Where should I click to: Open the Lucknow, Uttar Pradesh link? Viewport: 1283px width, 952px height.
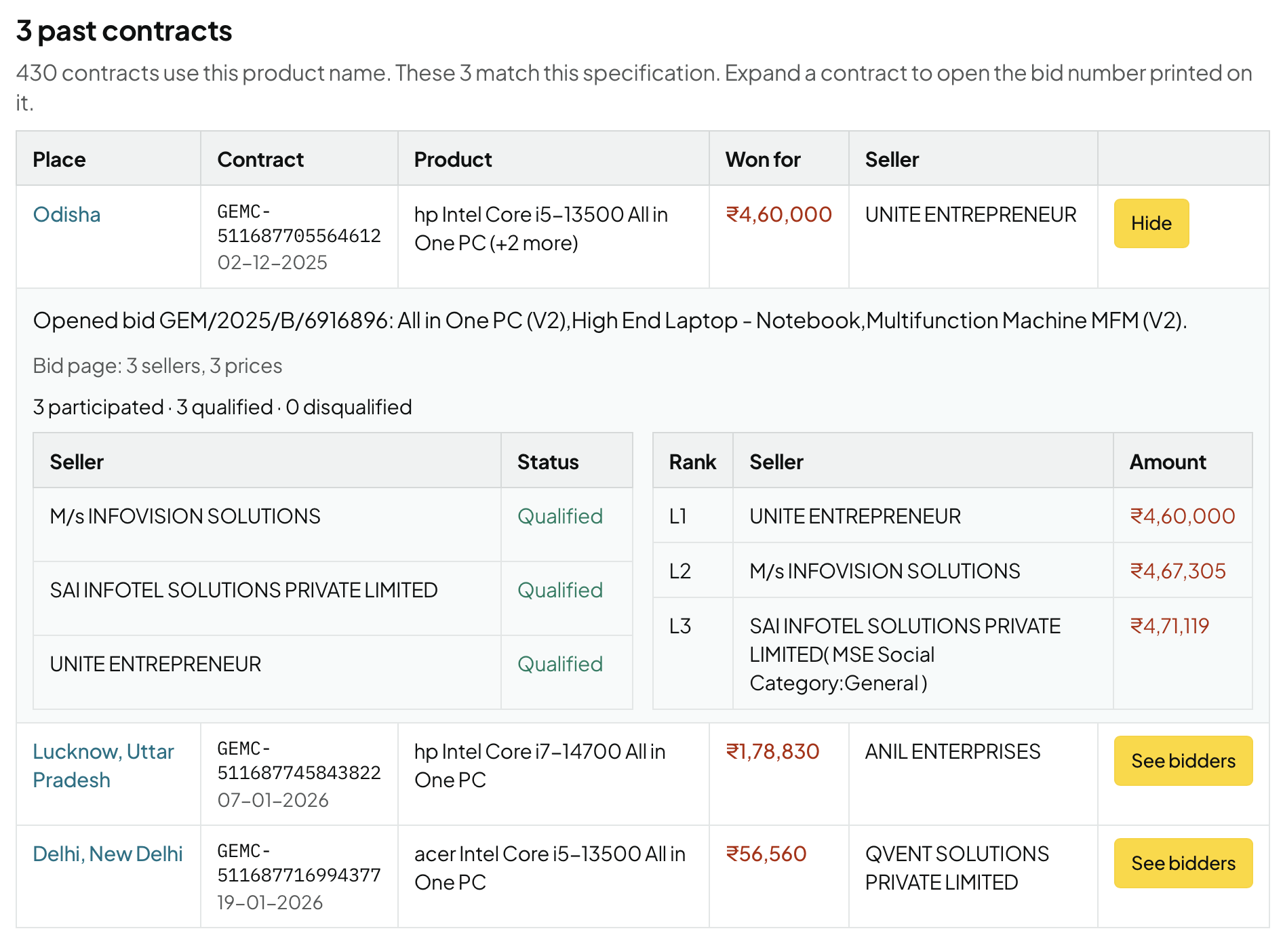(103, 766)
